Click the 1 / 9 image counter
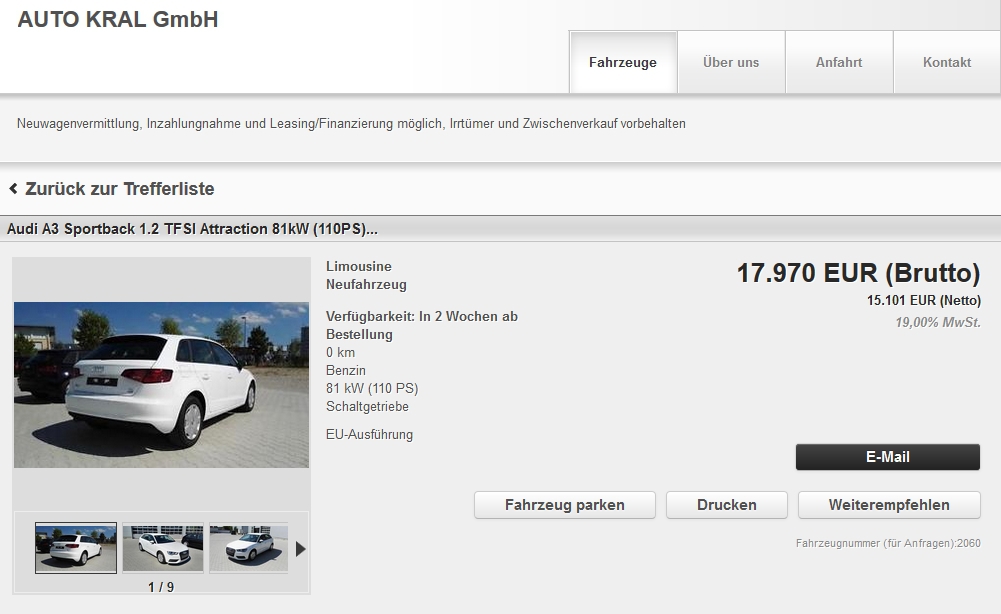1001x614 pixels. pos(161,587)
